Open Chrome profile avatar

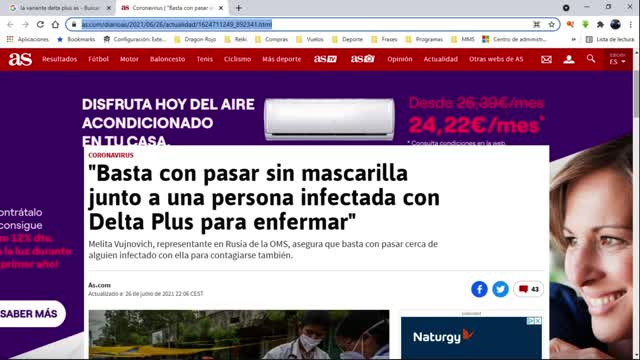pyautogui.click(x=616, y=24)
